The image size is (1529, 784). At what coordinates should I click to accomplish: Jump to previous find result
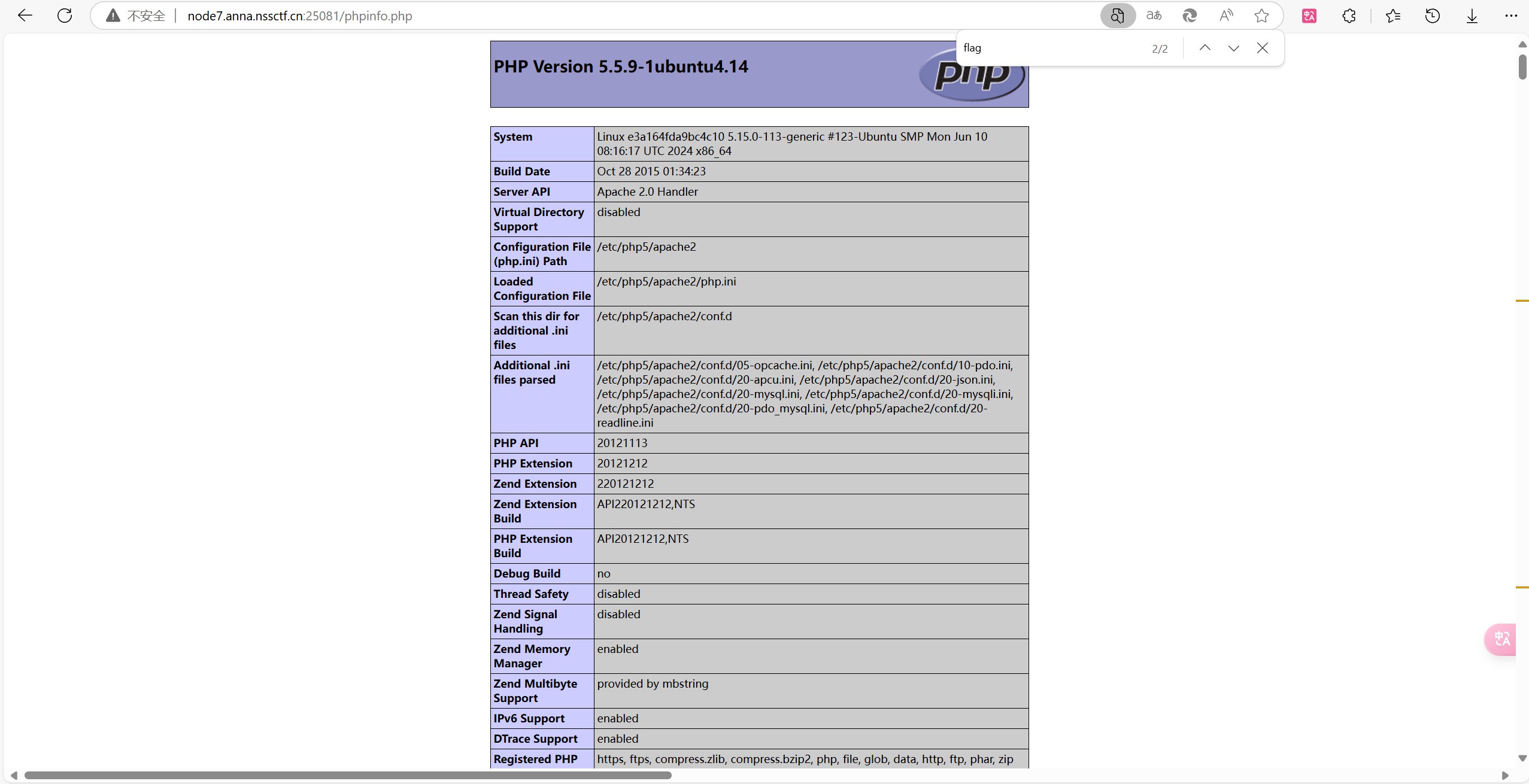pos(1205,48)
